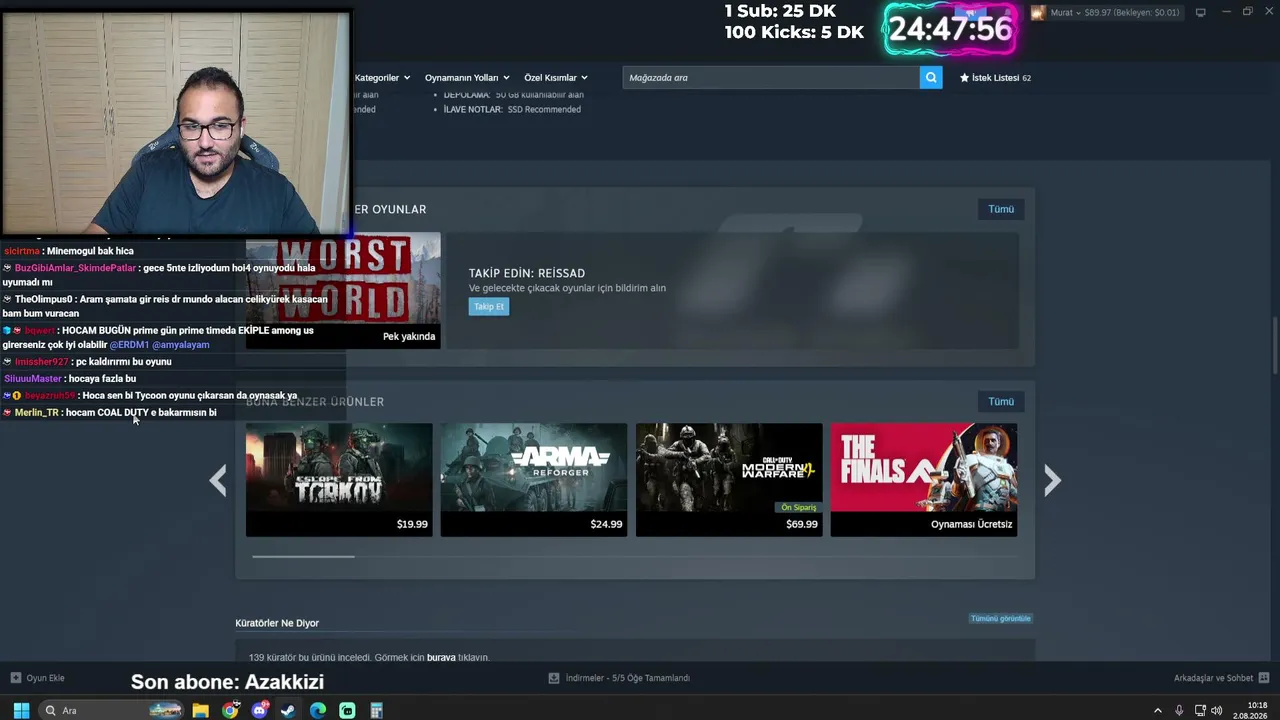Viewport: 1280px width, 720px height.
Task: Open the green Kick app in taskbar
Action: [347, 710]
